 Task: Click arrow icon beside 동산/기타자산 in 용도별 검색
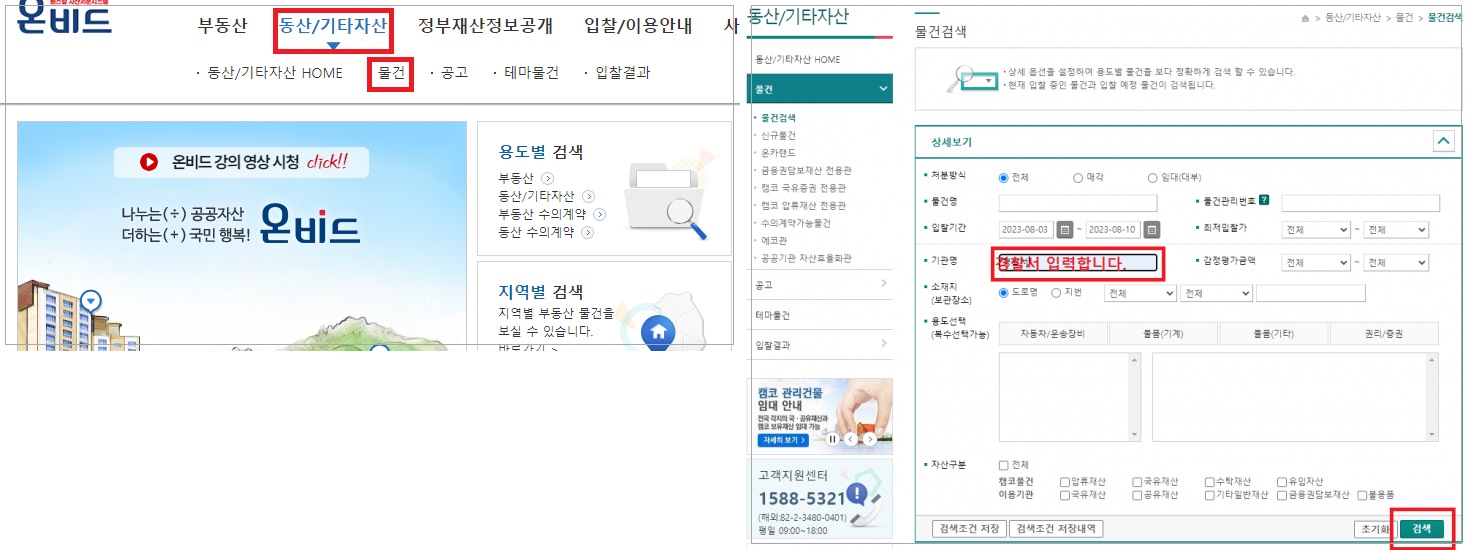click(588, 197)
